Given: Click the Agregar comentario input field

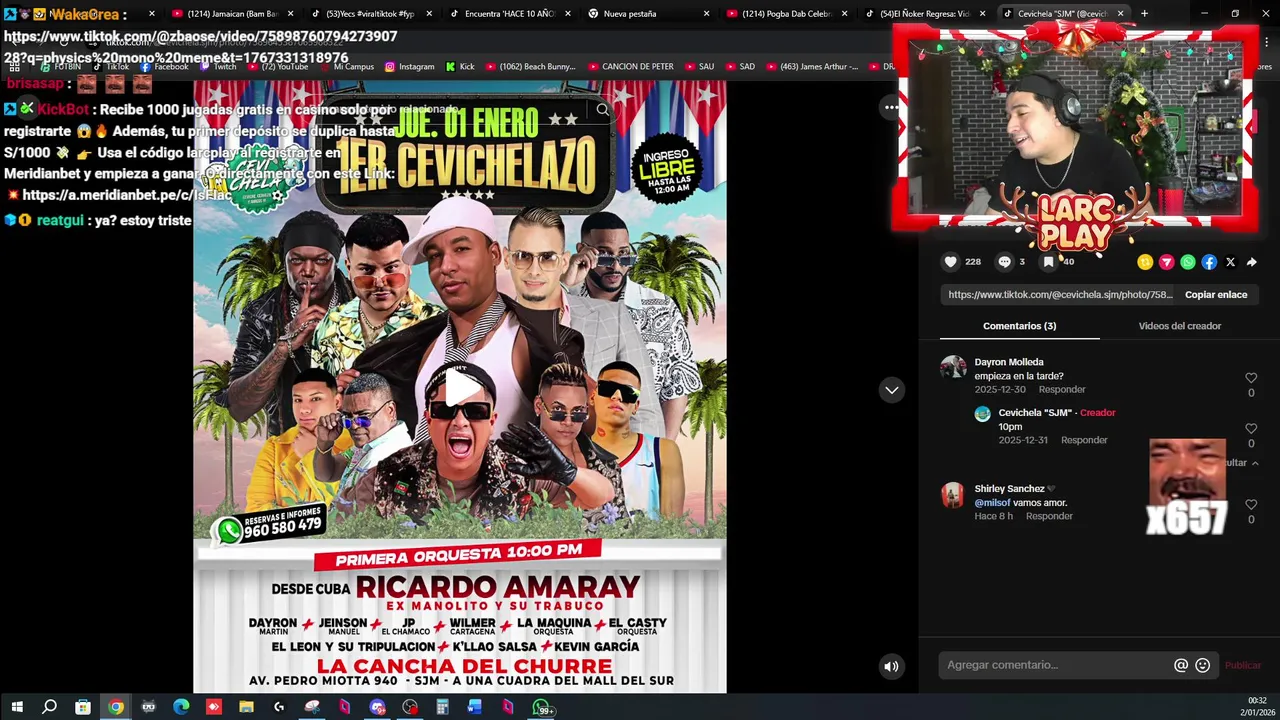Looking at the screenshot, I should 1056,665.
